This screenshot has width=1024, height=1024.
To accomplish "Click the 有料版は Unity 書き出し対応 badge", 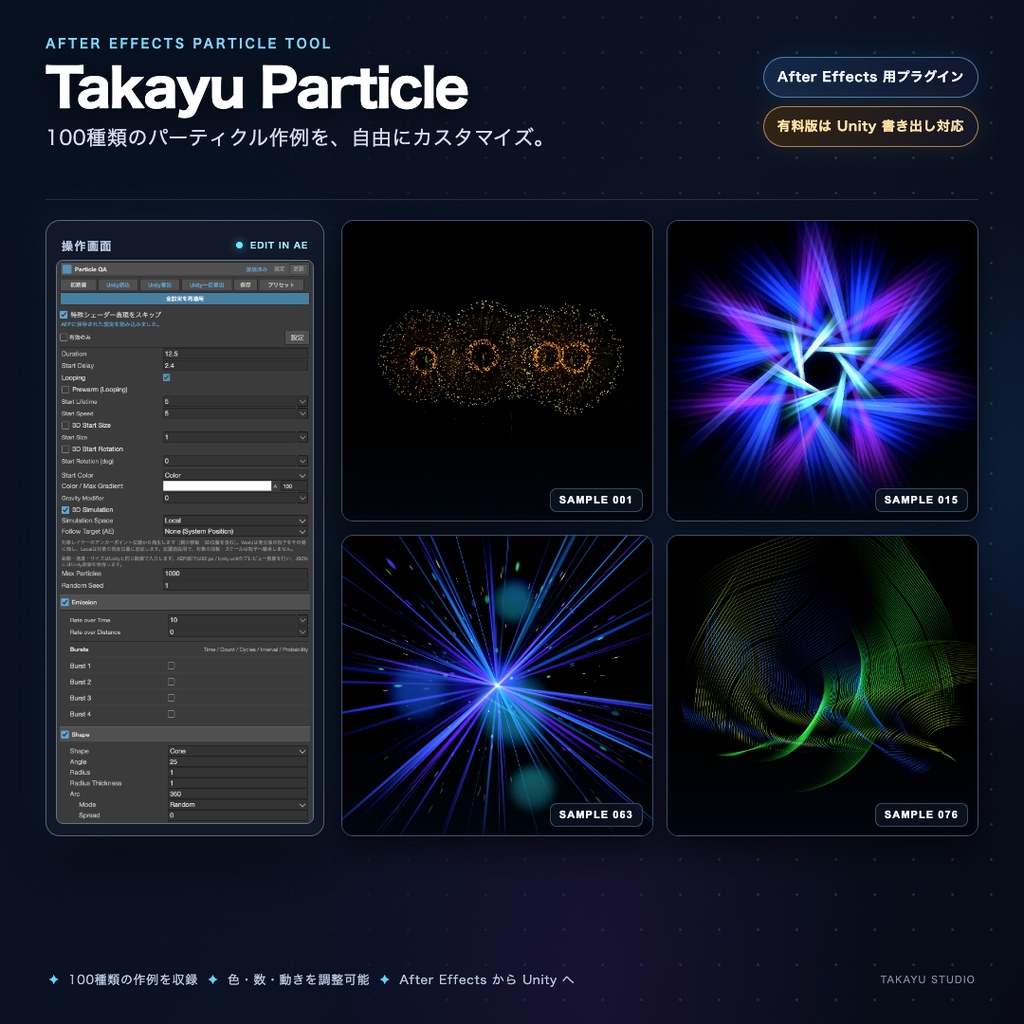I will tap(871, 127).
